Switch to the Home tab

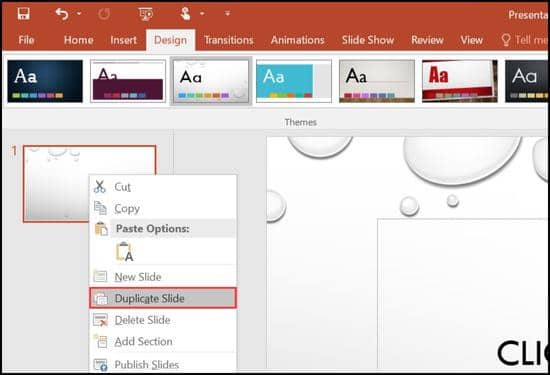79,40
